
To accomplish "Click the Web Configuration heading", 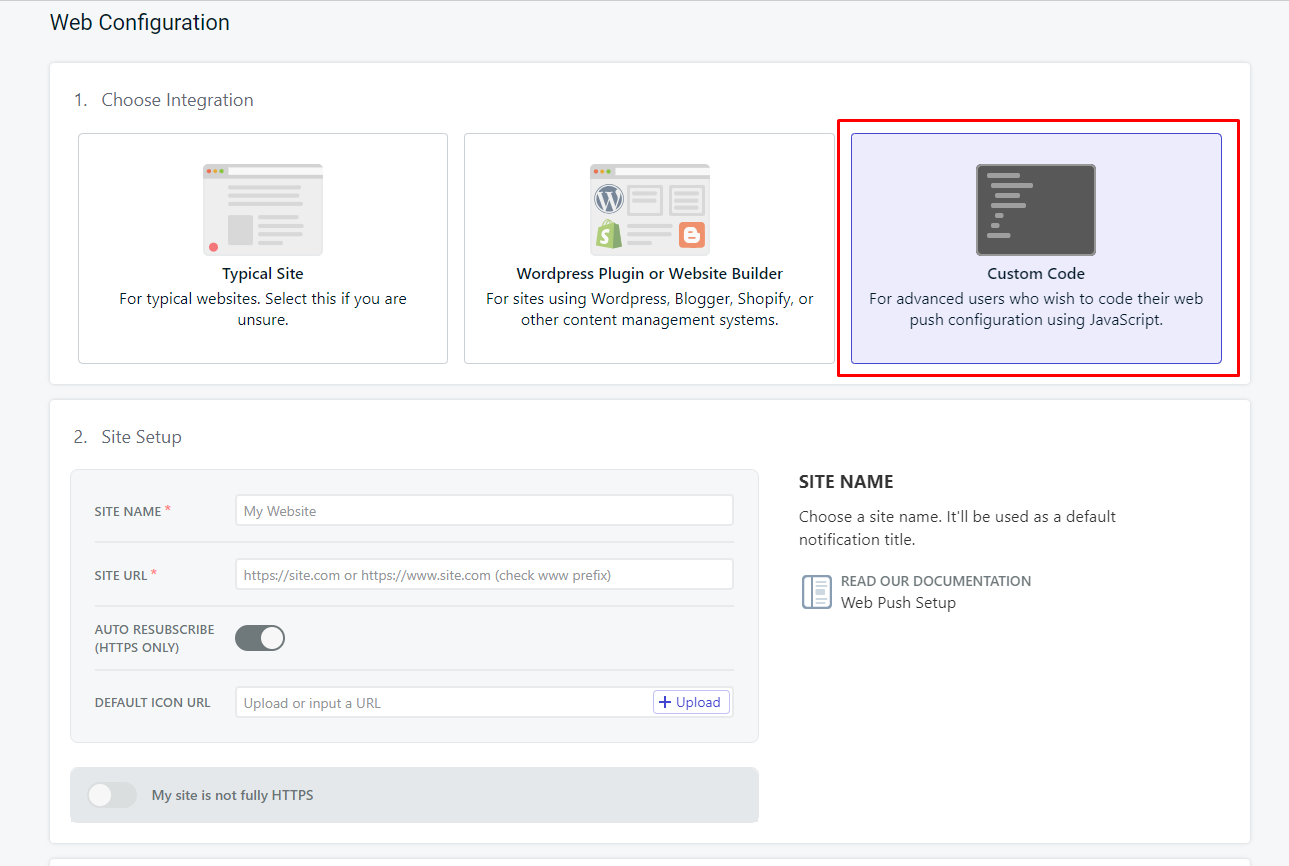I will pyautogui.click(x=140, y=22).
